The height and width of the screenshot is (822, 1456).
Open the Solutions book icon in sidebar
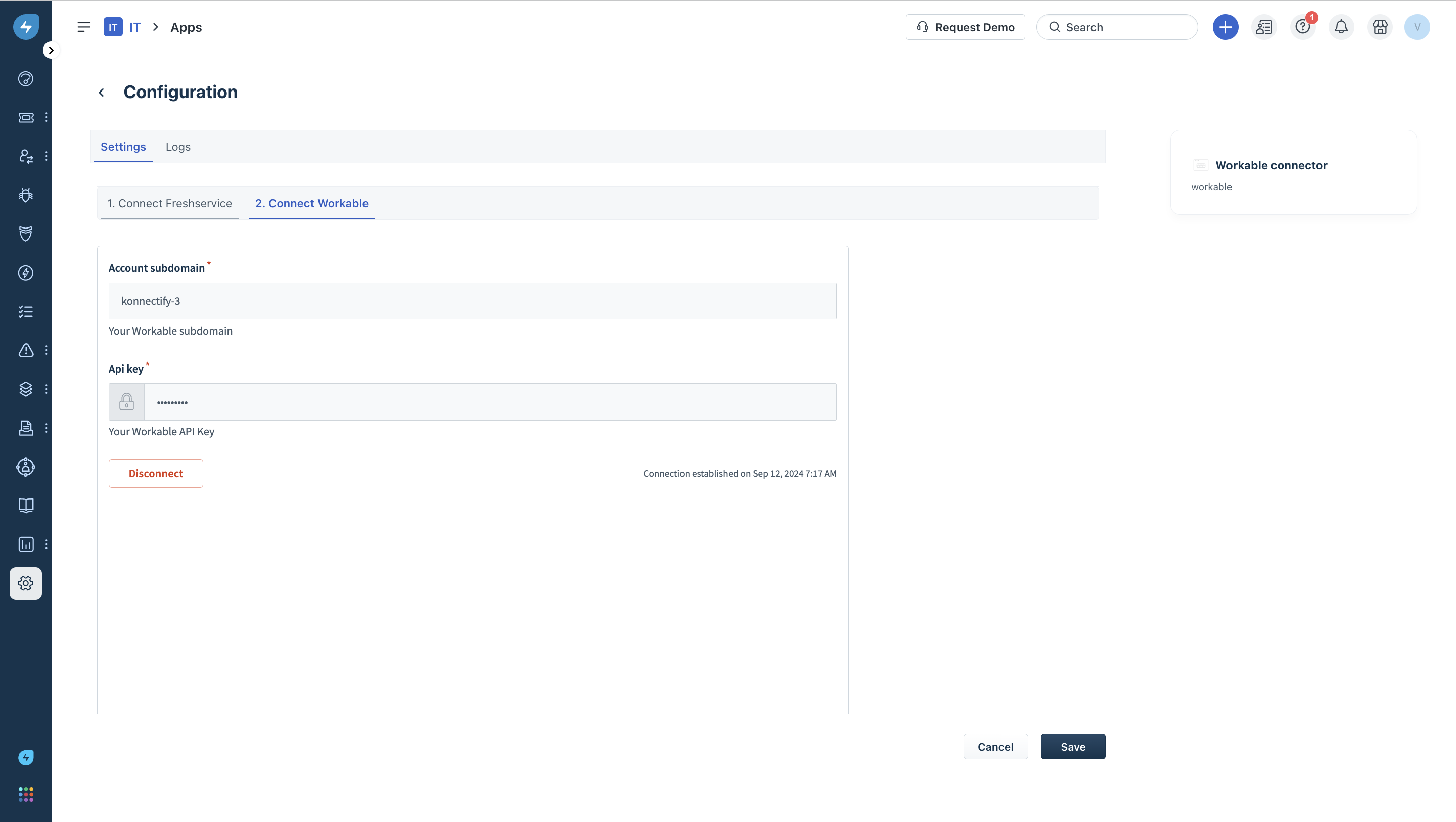25,506
